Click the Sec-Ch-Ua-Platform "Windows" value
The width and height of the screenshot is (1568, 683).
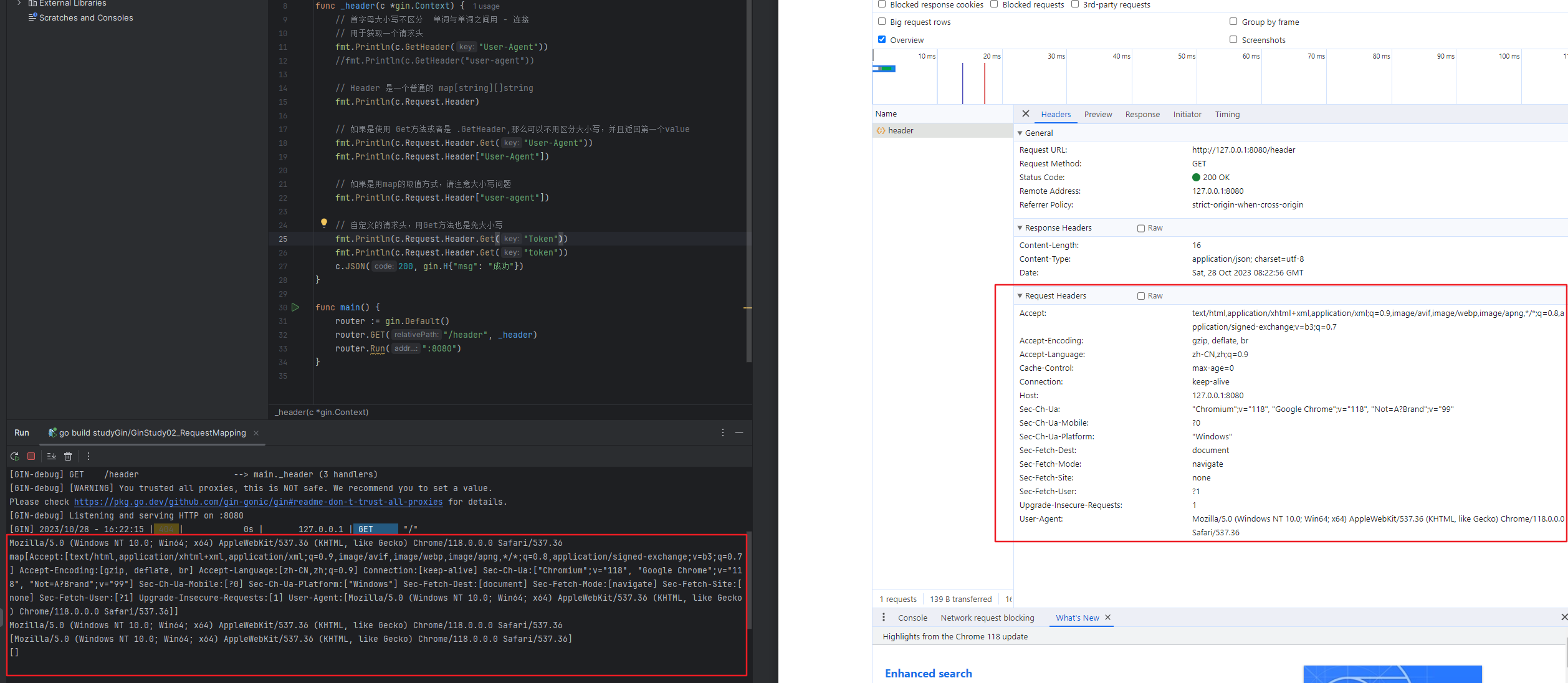[1212, 437]
